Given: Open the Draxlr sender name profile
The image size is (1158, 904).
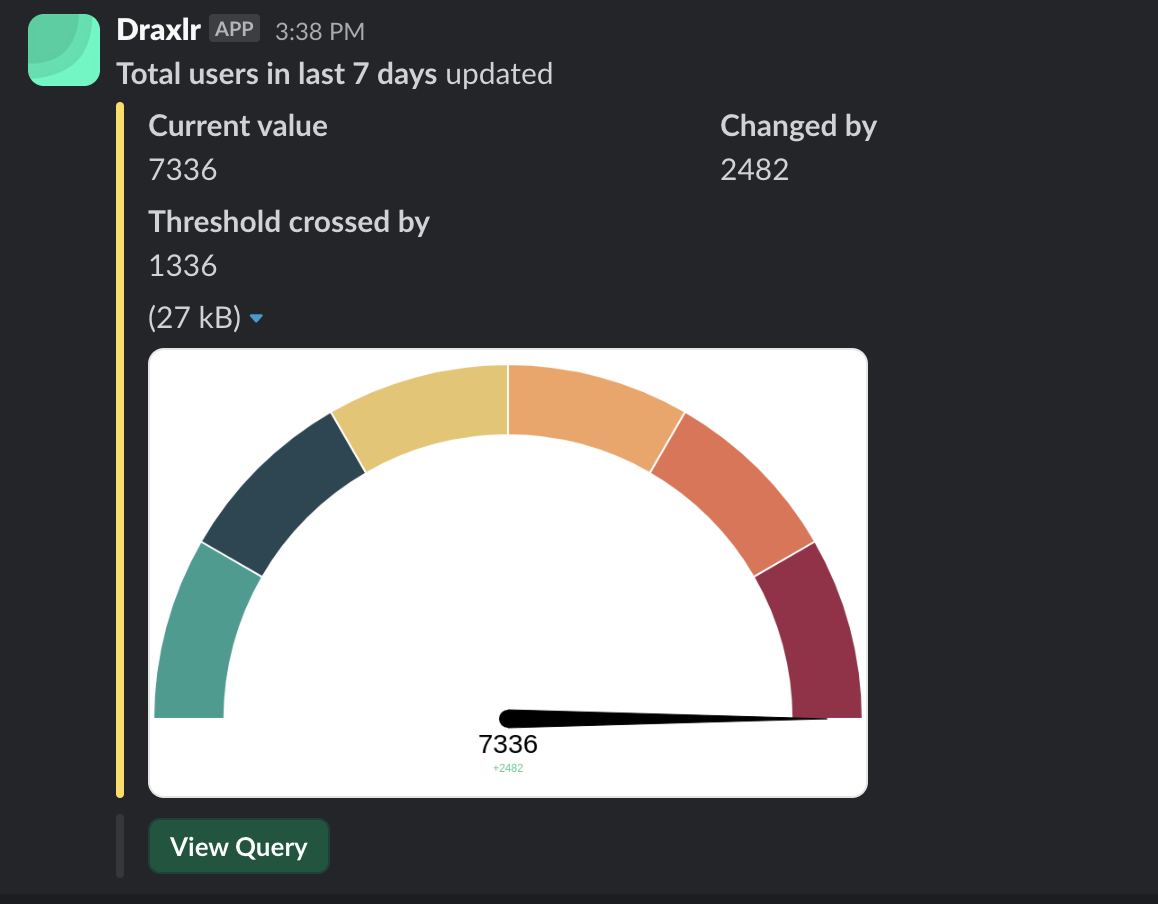Looking at the screenshot, I should (x=158, y=30).
